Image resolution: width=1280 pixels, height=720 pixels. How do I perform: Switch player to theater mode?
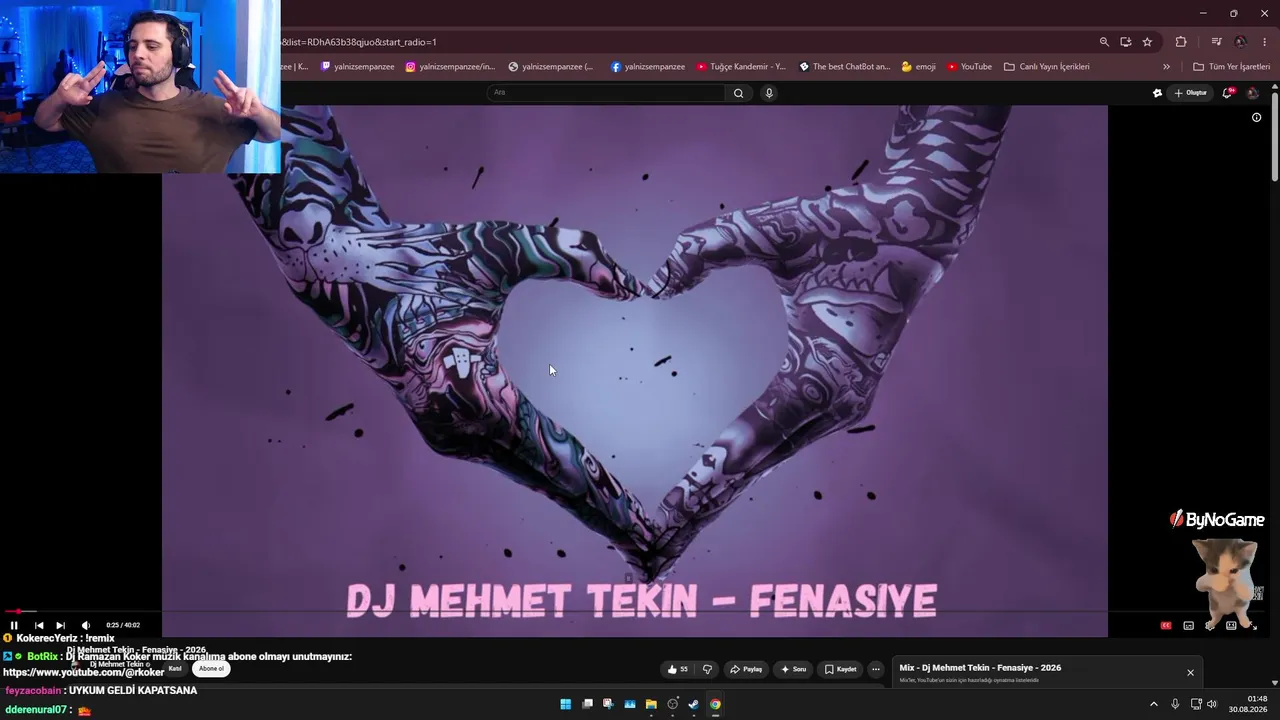point(1231,625)
